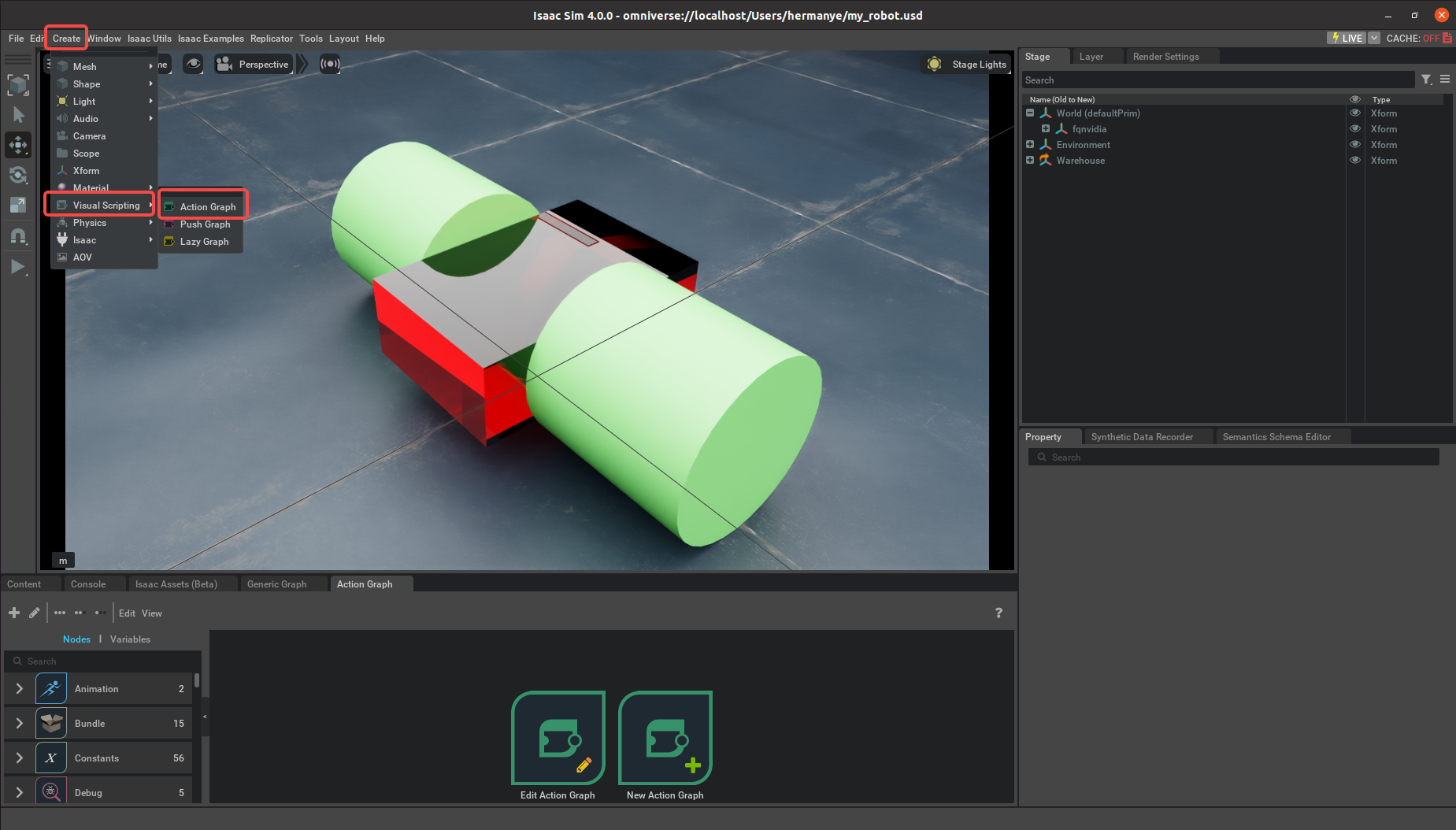Screen dimensions: 1456x830
Task: Expand the Constants node category
Action: tap(20, 758)
